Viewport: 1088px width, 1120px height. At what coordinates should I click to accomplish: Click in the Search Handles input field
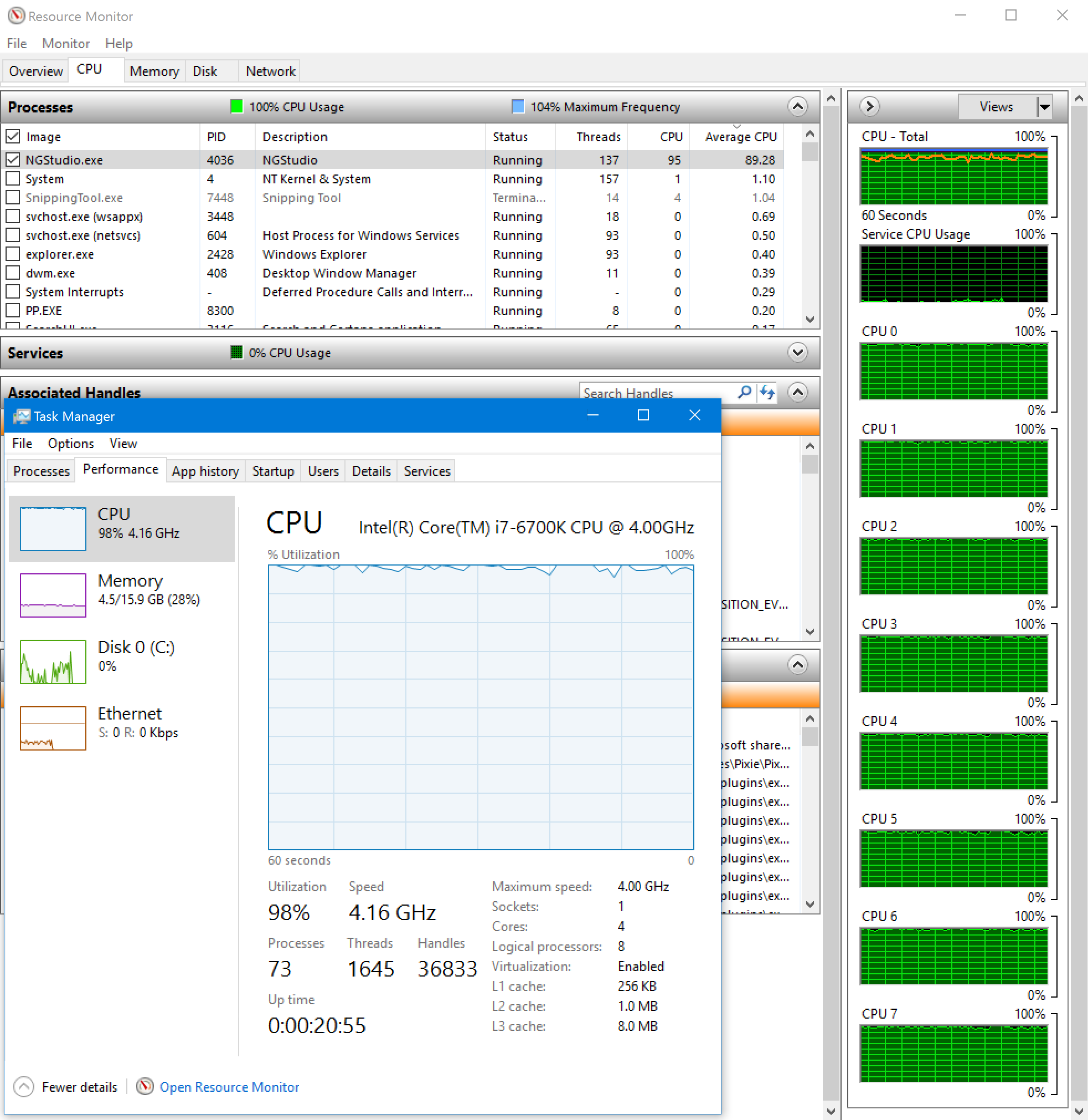tap(657, 393)
